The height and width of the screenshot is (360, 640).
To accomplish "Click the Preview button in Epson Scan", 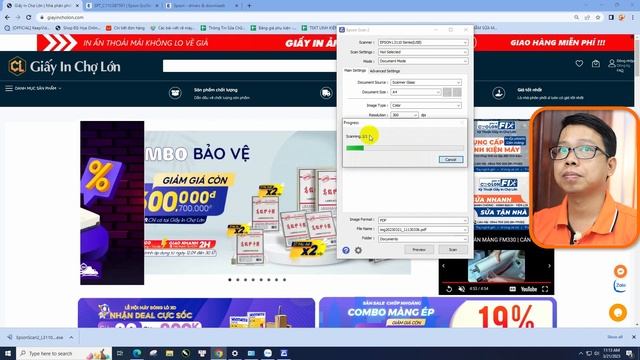I will point(419,249).
